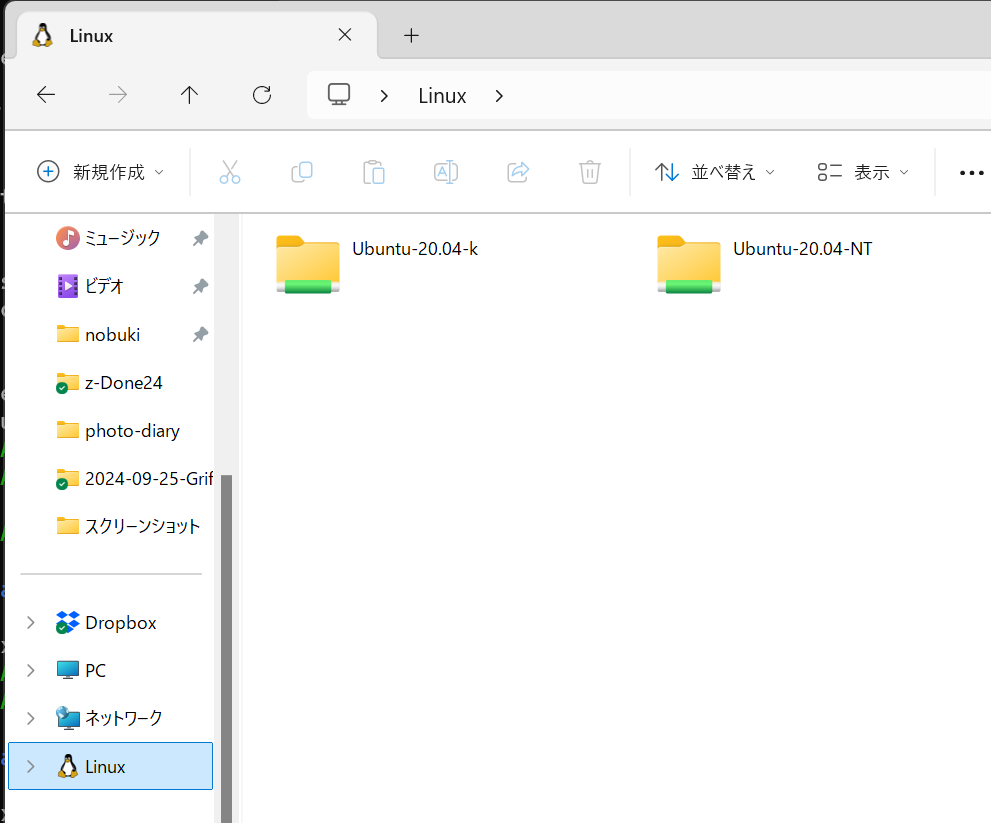991x823 pixels.
Task: Click the navigation pane scrollbar
Action: (x=226, y=648)
